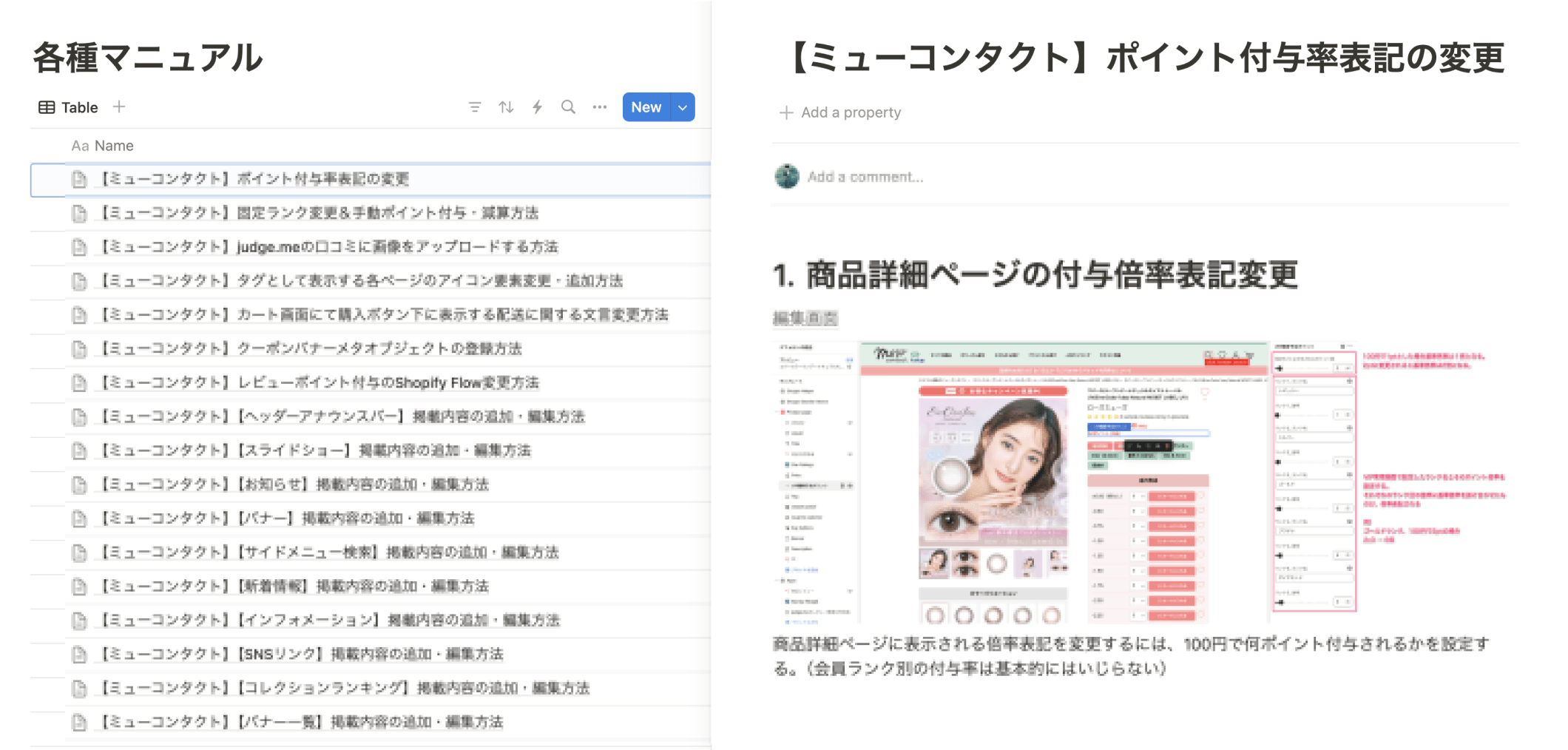Switch to the Table view tab
Viewport: 1568px width, 750px height.
68,107
